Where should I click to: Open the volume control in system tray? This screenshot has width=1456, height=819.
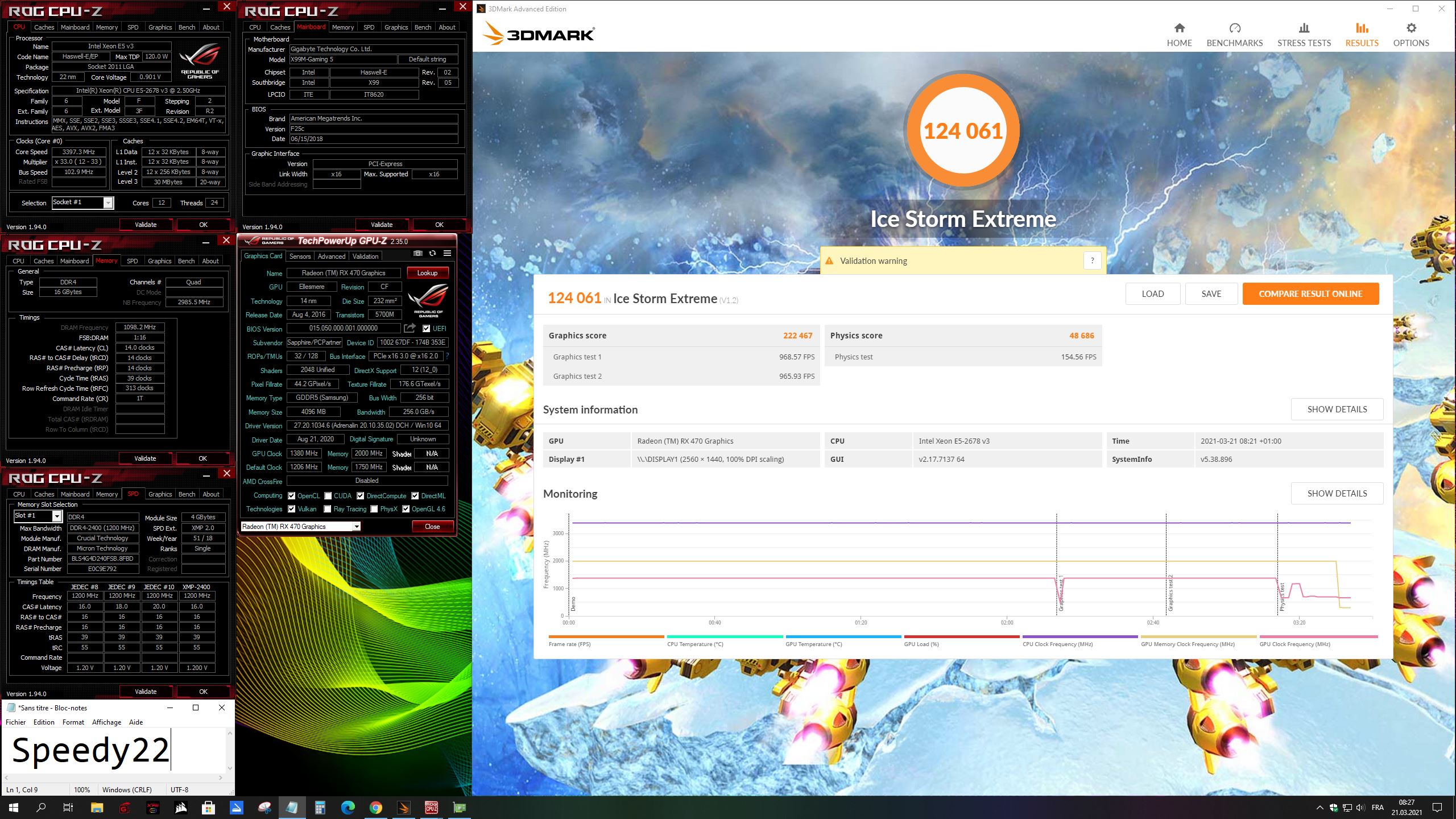click(1360, 807)
